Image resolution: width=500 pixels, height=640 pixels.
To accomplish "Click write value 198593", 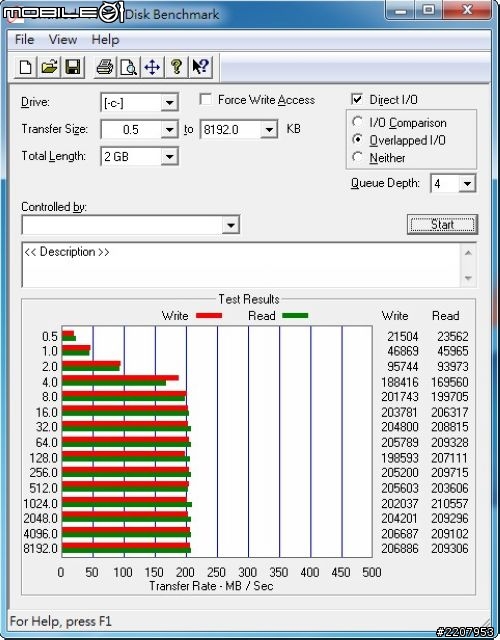I will point(400,458).
